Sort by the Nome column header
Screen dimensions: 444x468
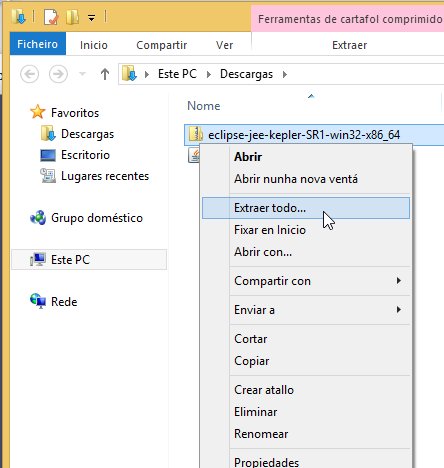[x=204, y=106]
